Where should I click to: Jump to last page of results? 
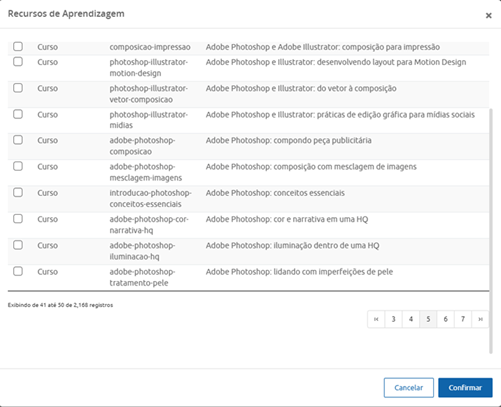480,319
